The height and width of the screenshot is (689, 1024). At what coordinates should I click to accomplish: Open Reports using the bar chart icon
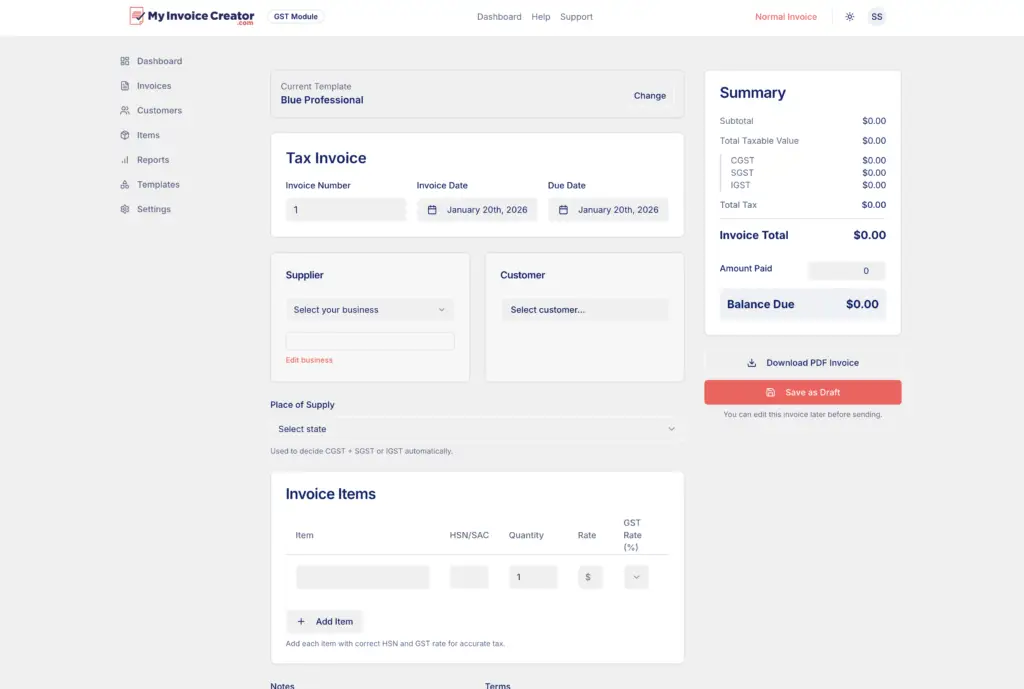(124, 159)
